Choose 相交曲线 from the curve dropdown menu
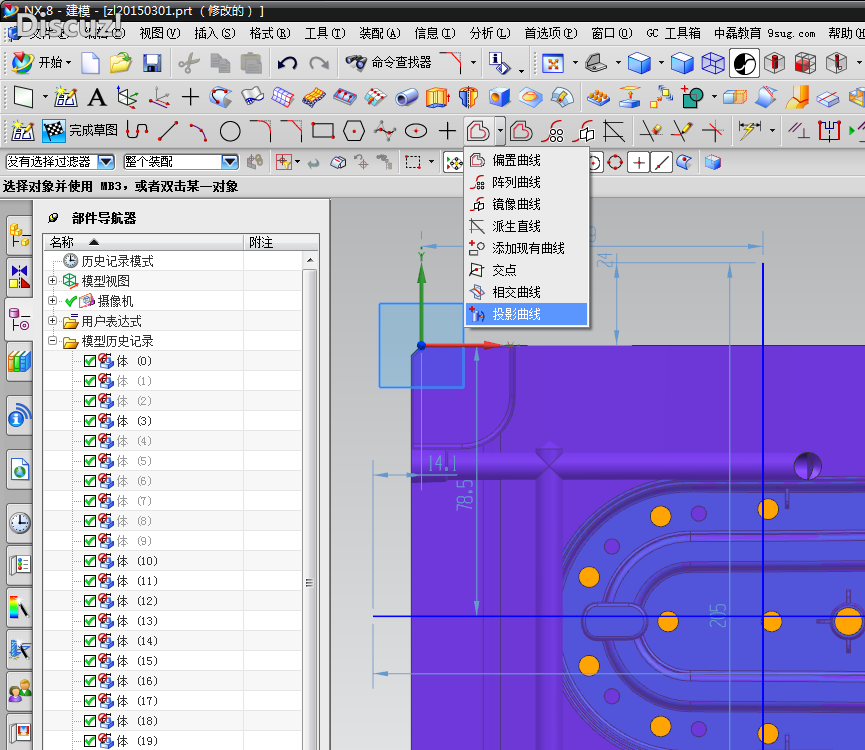Screen dimensions: 865x750 click(526, 292)
